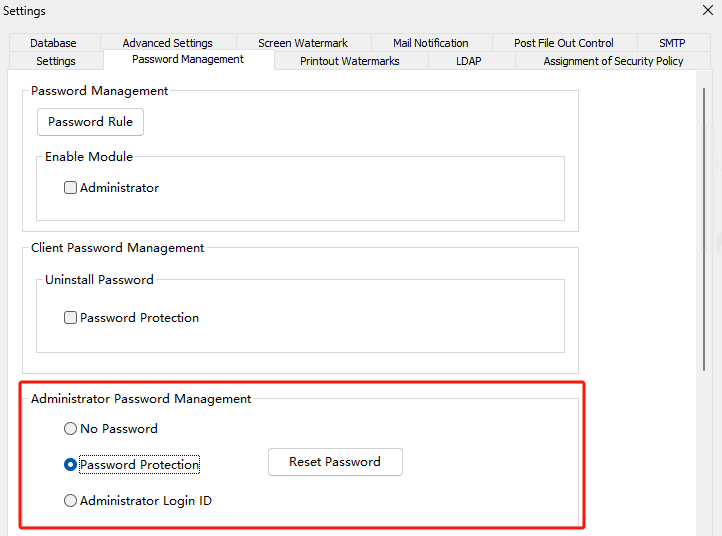Choose the Password Protection radio button
This screenshot has width=722, height=536.
tap(71, 465)
